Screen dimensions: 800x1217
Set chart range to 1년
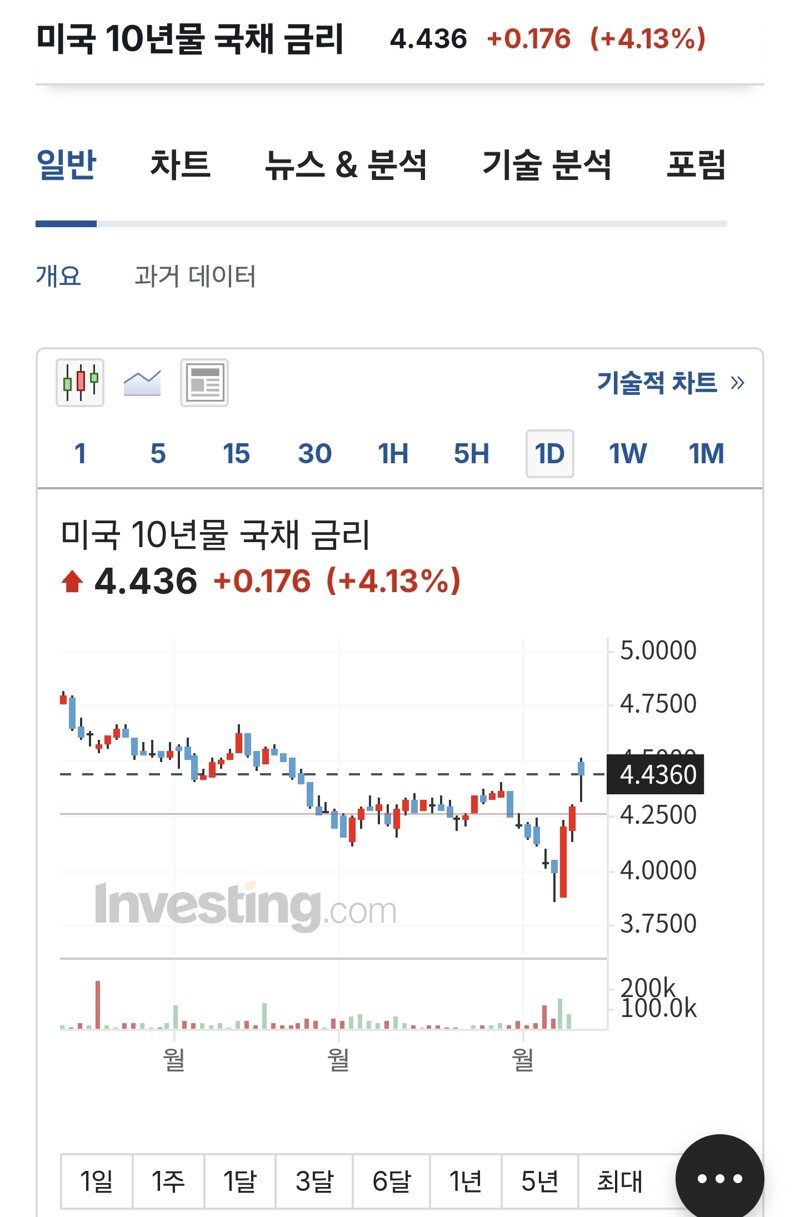(x=465, y=1182)
